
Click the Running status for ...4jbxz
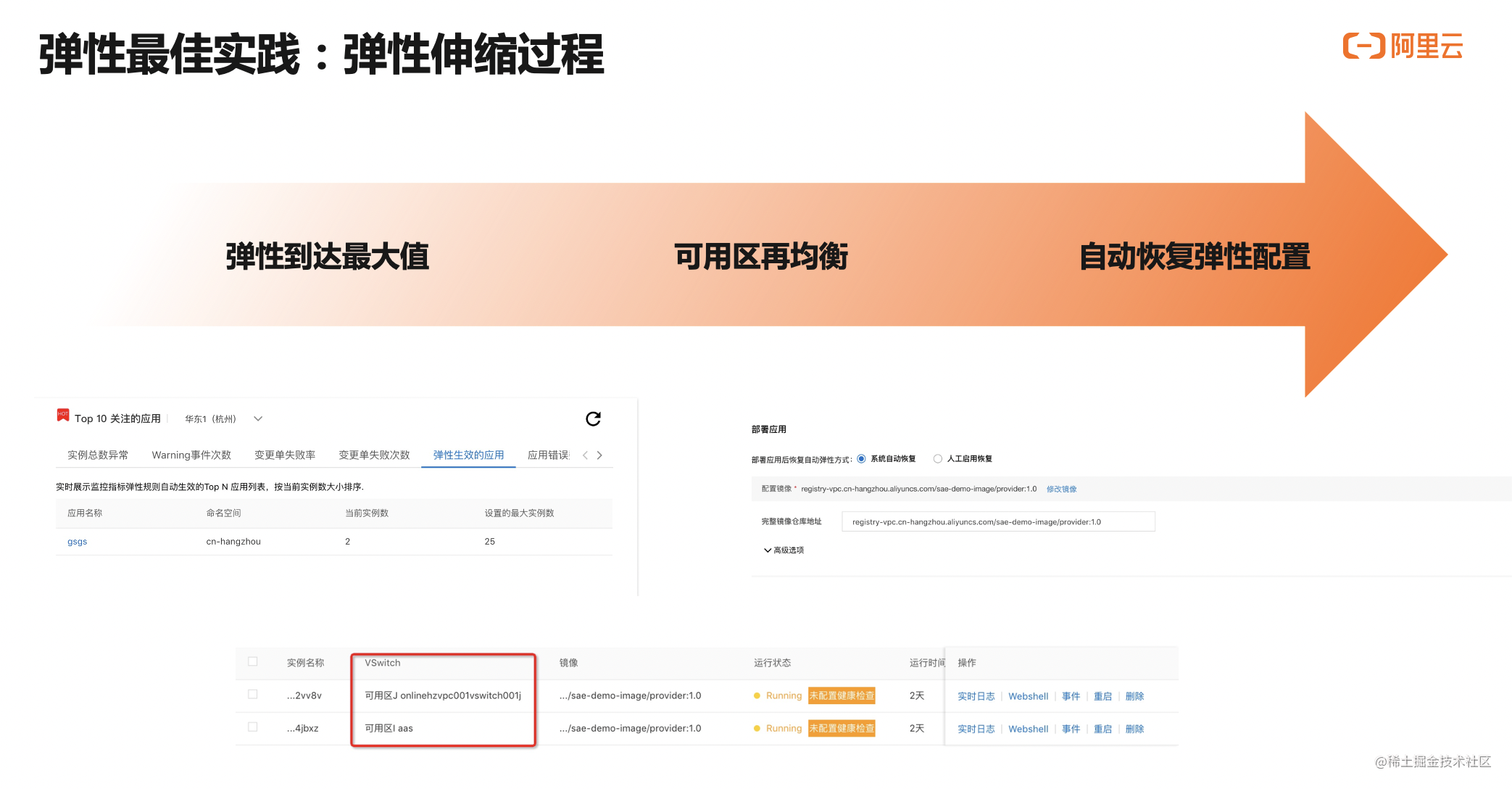(784, 728)
